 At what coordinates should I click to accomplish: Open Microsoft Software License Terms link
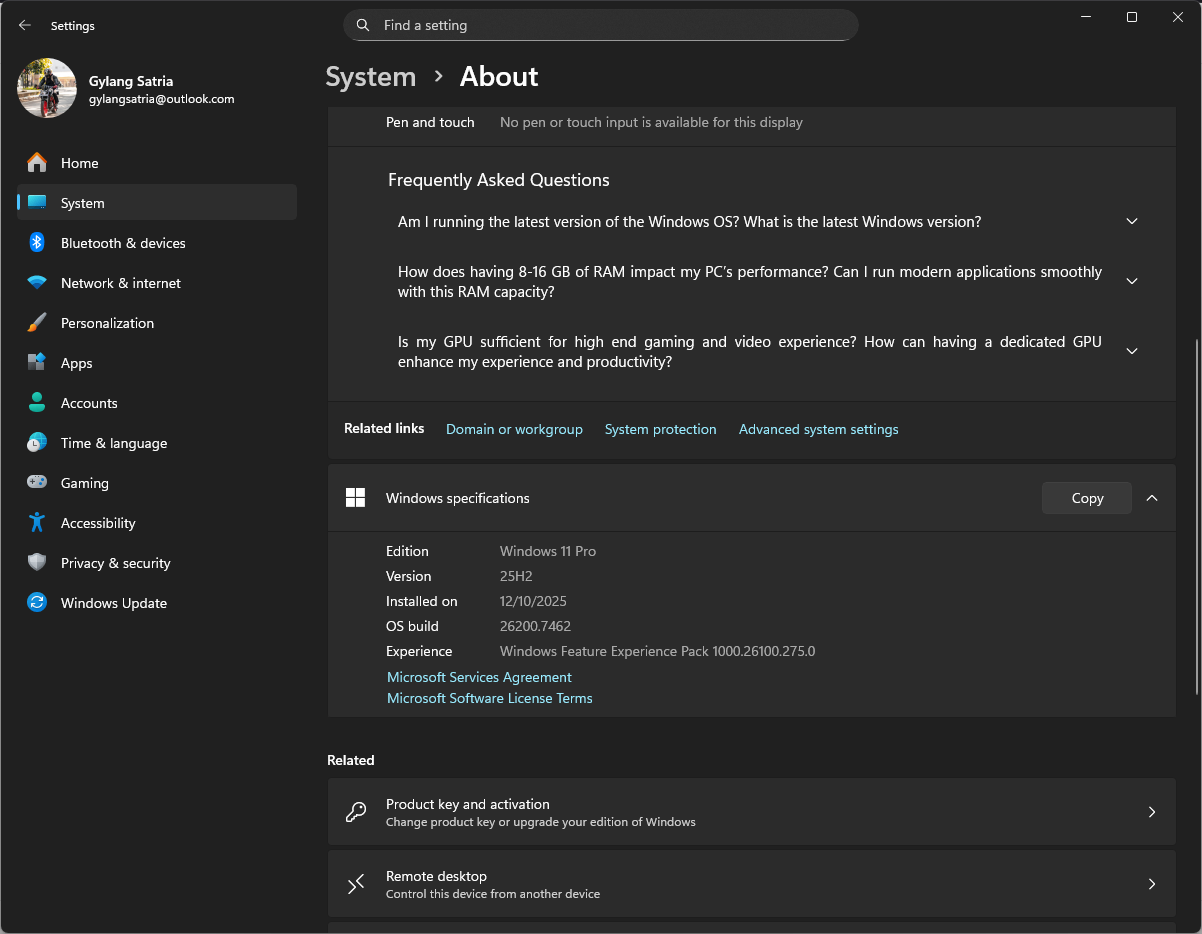489,698
